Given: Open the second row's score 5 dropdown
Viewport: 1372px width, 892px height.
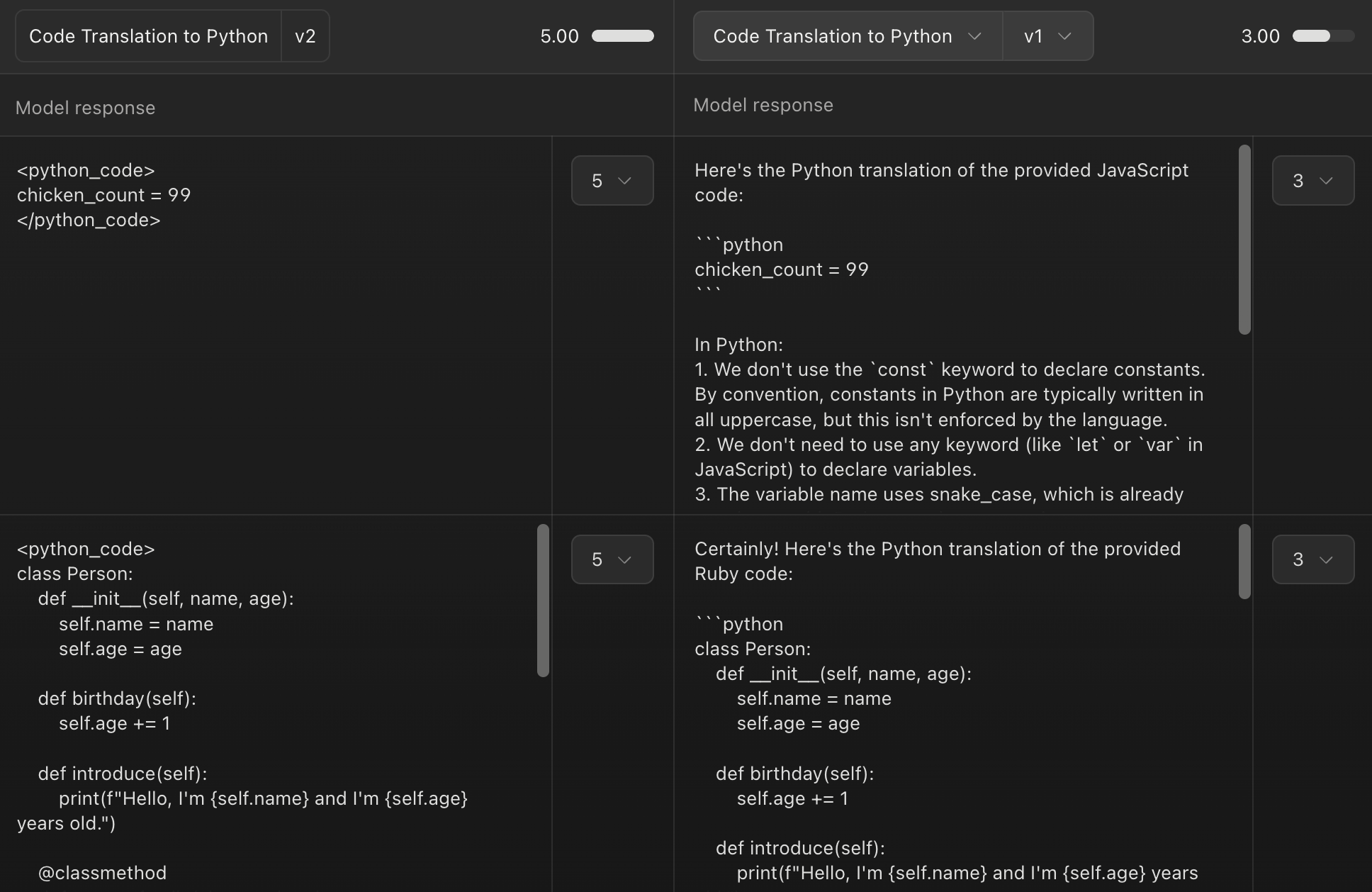Looking at the screenshot, I should coord(612,559).
